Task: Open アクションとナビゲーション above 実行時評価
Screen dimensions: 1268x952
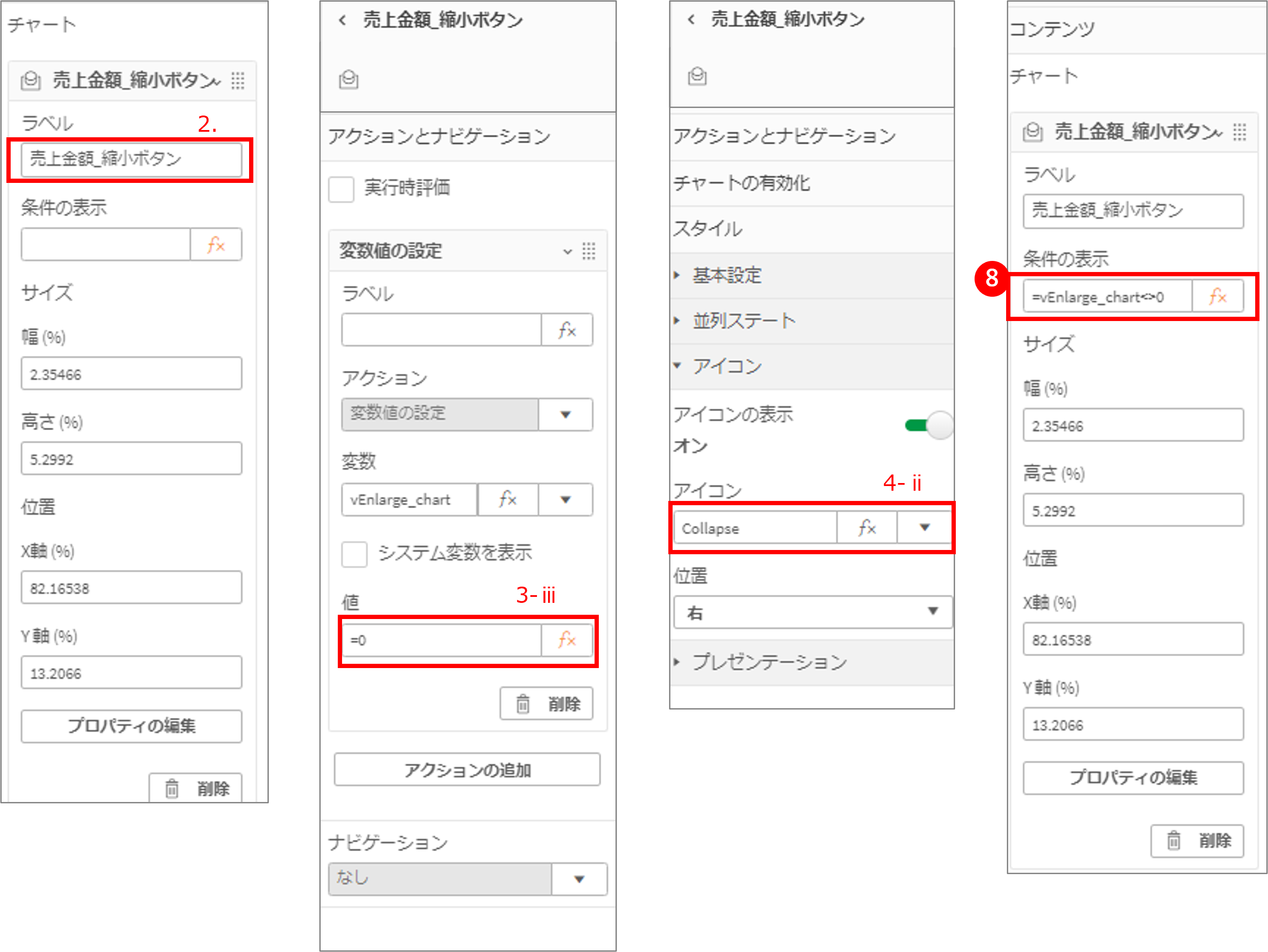Action: tap(468, 137)
